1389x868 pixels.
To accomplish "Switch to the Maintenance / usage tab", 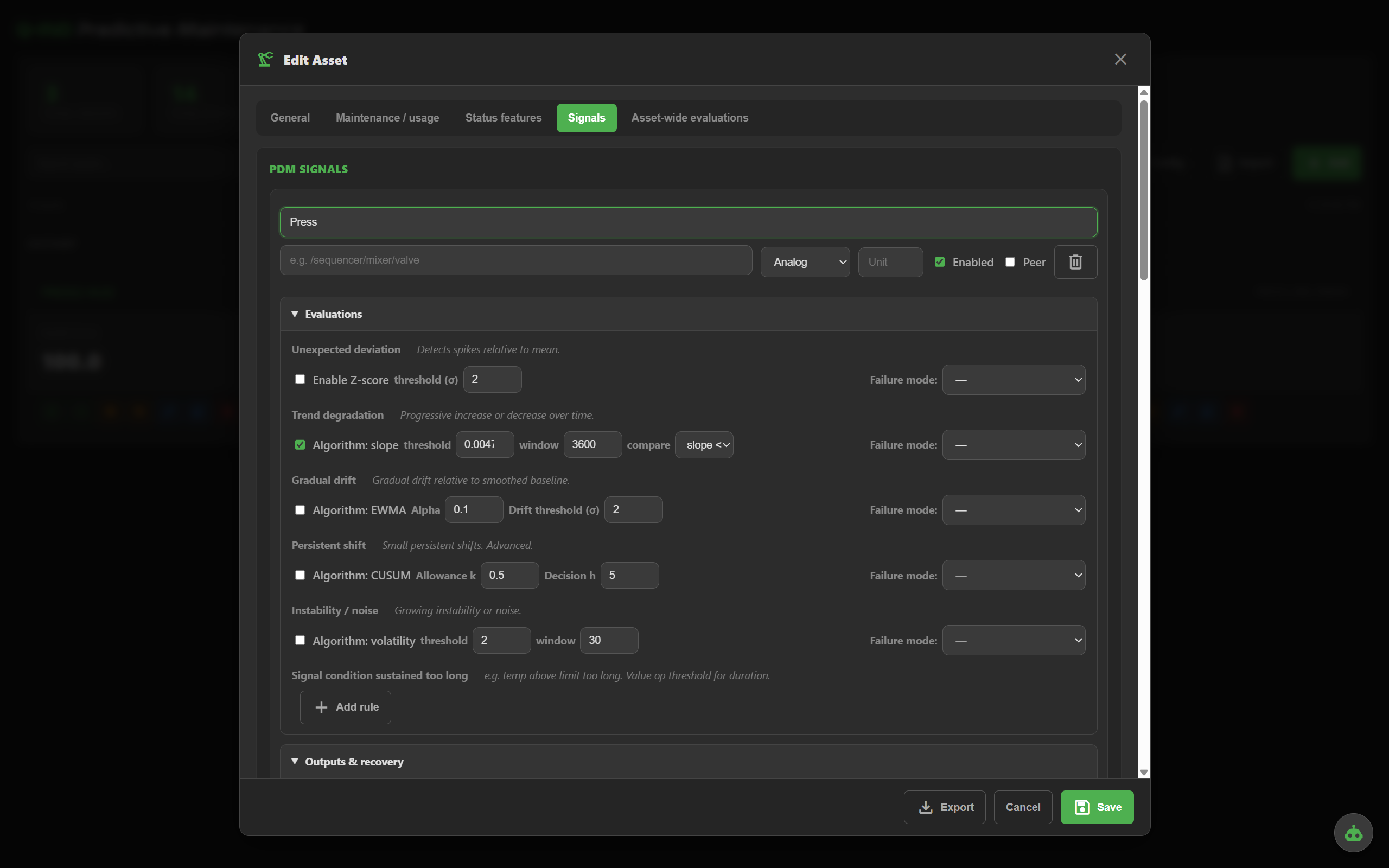I will [x=387, y=118].
